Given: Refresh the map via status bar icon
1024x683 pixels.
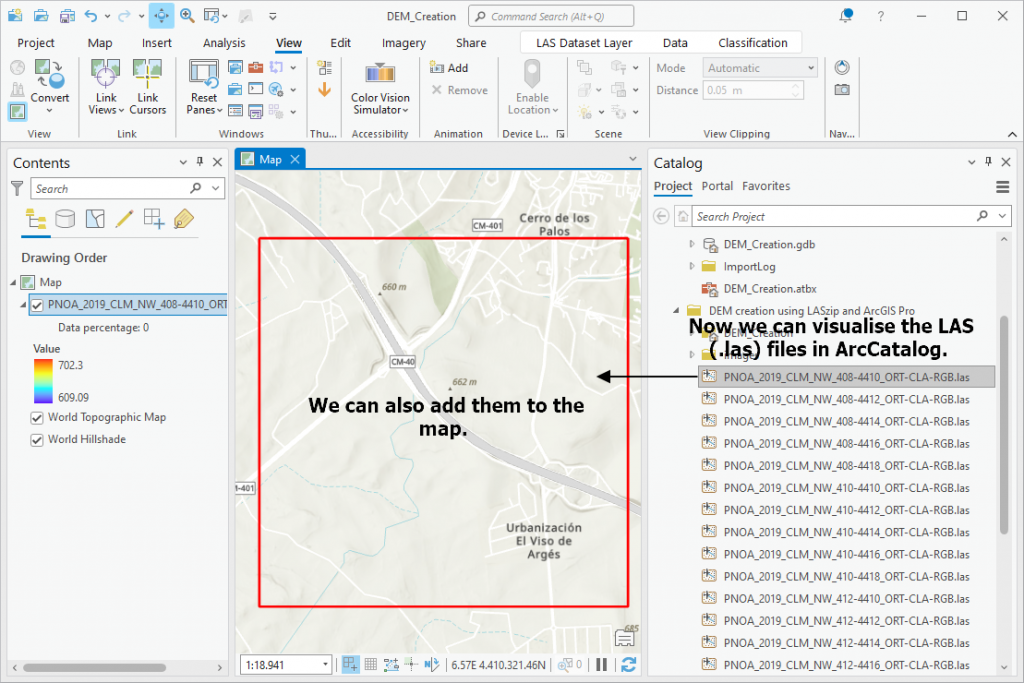Looking at the screenshot, I should pos(629,665).
